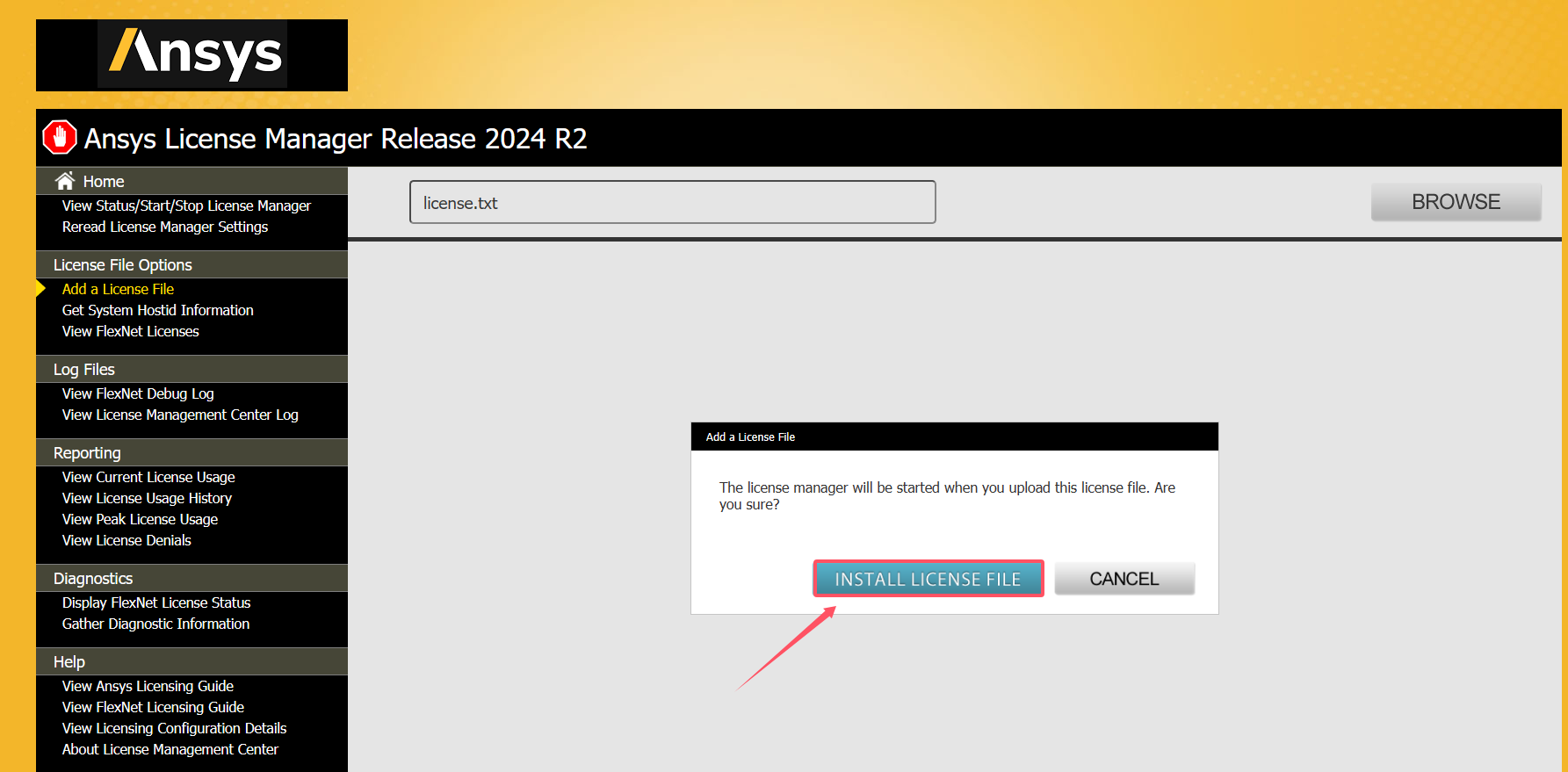Click Install License File button

pos(928,579)
